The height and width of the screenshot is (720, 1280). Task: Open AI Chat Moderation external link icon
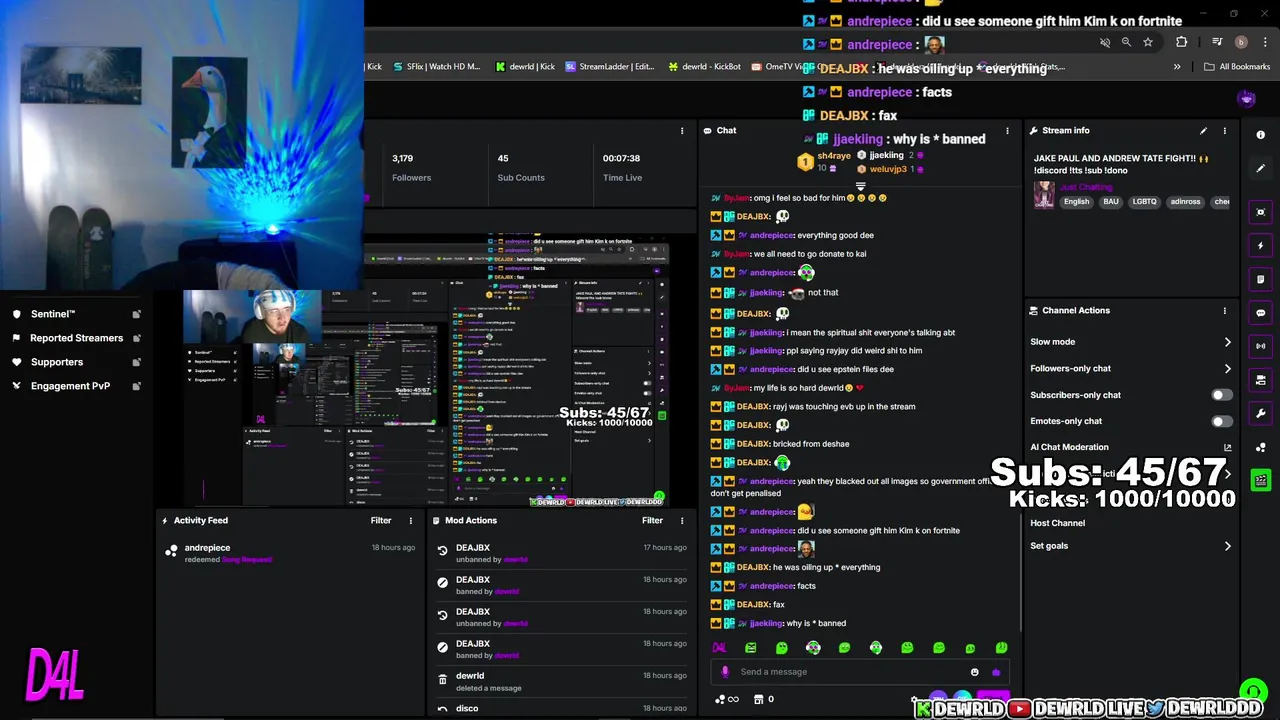tap(1227, 447)
